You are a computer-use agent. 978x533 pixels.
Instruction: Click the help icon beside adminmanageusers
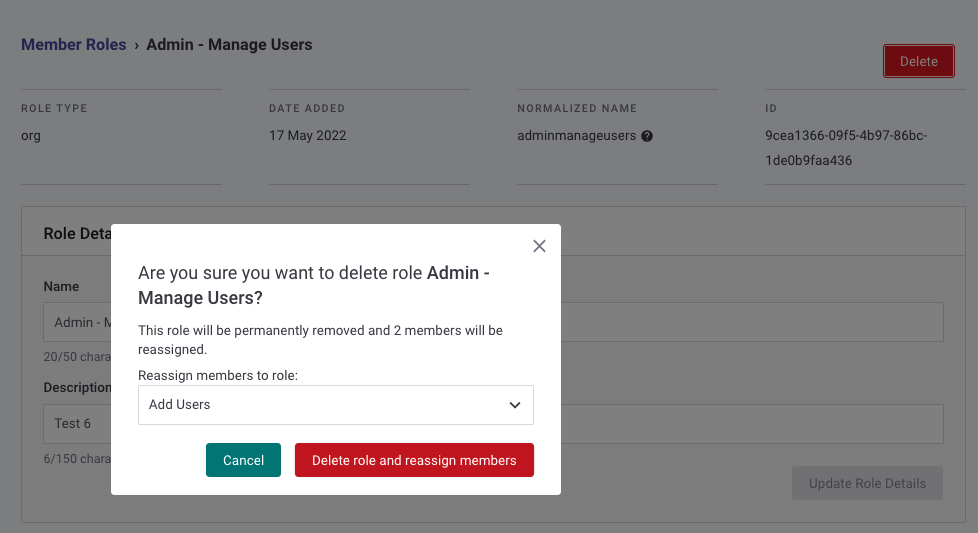tap(647, 136)
